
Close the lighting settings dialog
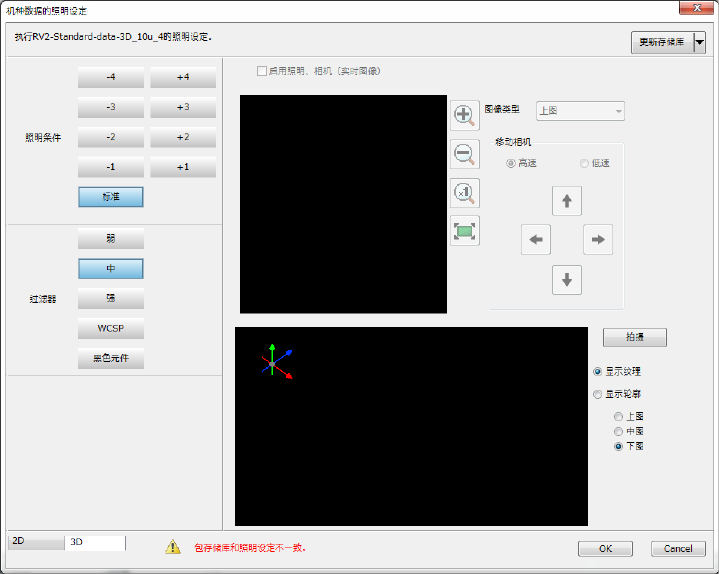696,8
